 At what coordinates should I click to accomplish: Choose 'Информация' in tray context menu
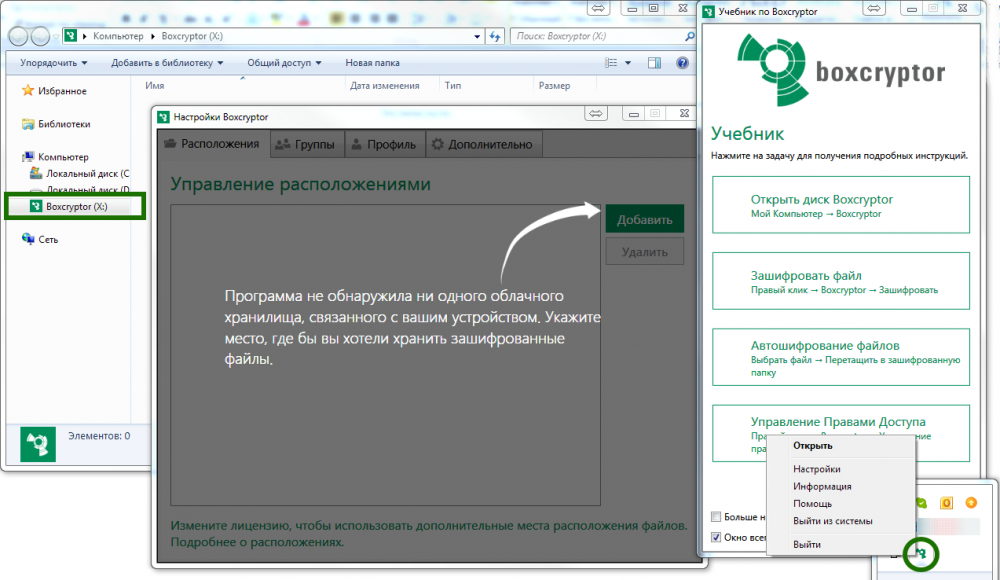(x=841, y=486)
